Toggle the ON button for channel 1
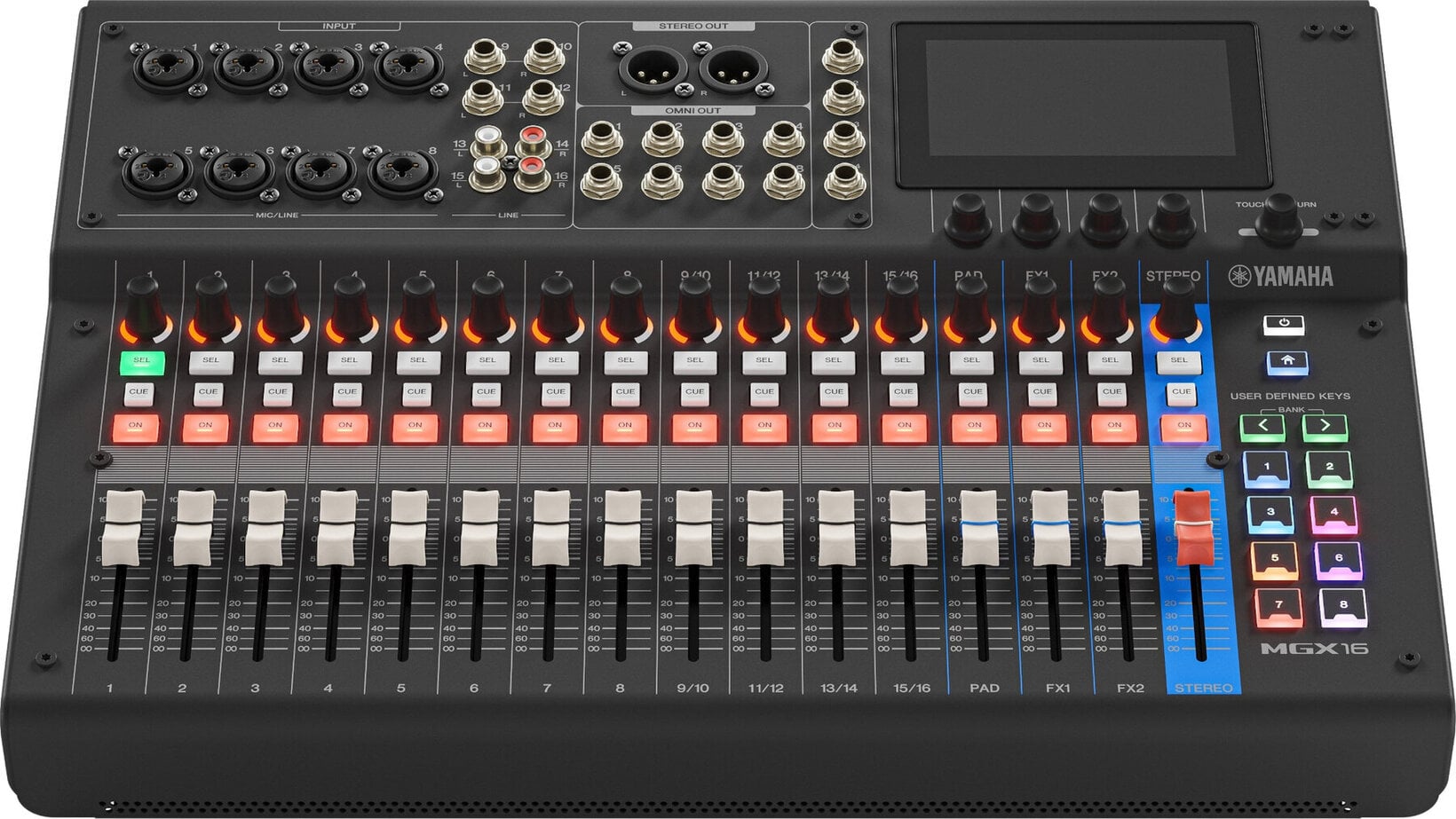This screenshot has height=819, width=1456. (x=135, y=428)
